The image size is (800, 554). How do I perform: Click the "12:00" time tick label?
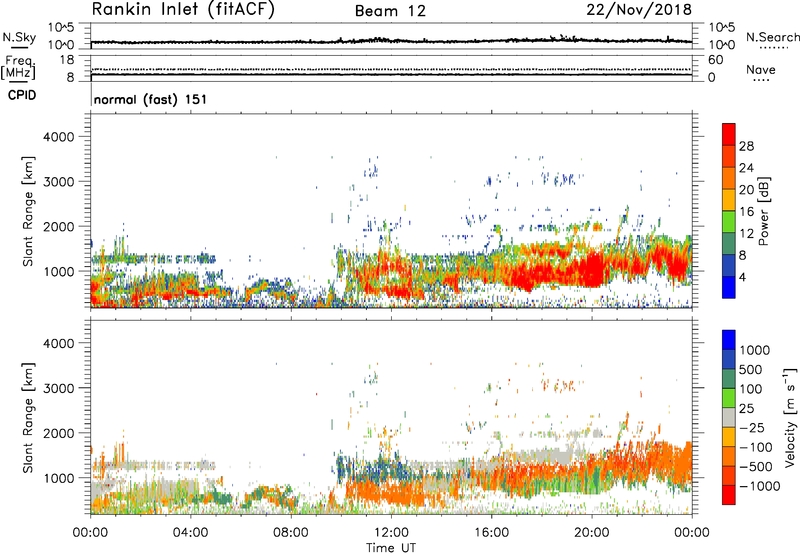(x=391, y=533)
